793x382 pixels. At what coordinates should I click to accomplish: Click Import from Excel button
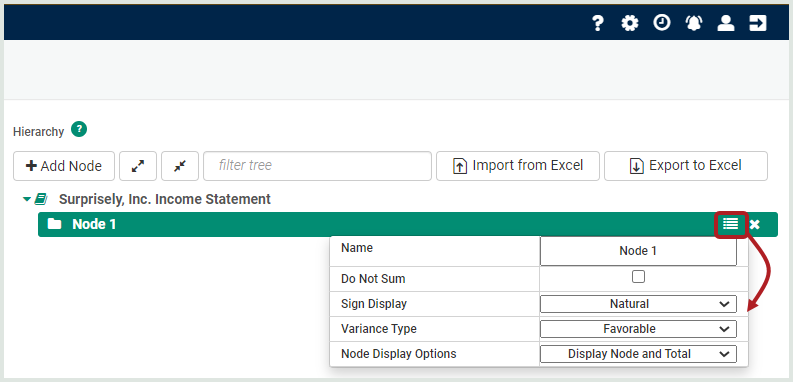point(518,166)
